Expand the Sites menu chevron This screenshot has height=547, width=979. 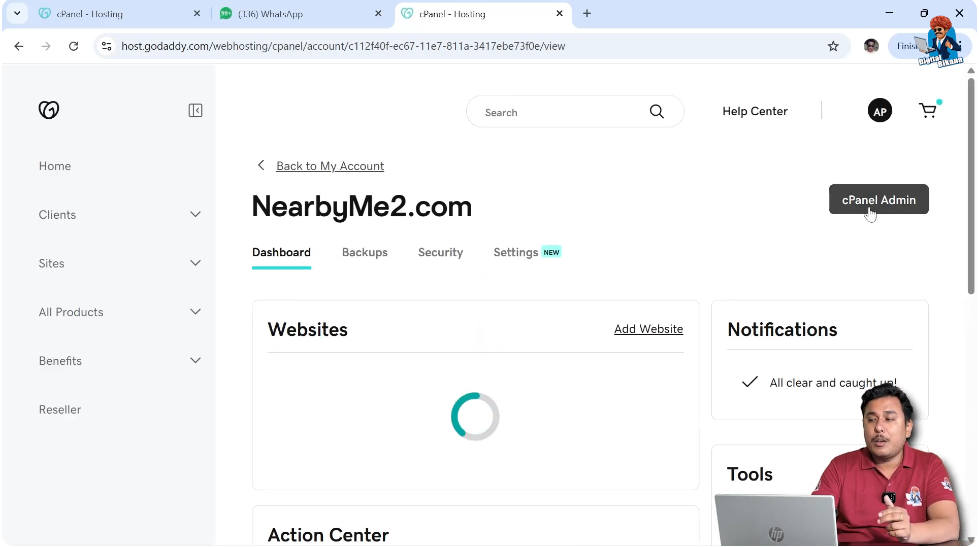(x=195, y=263)
